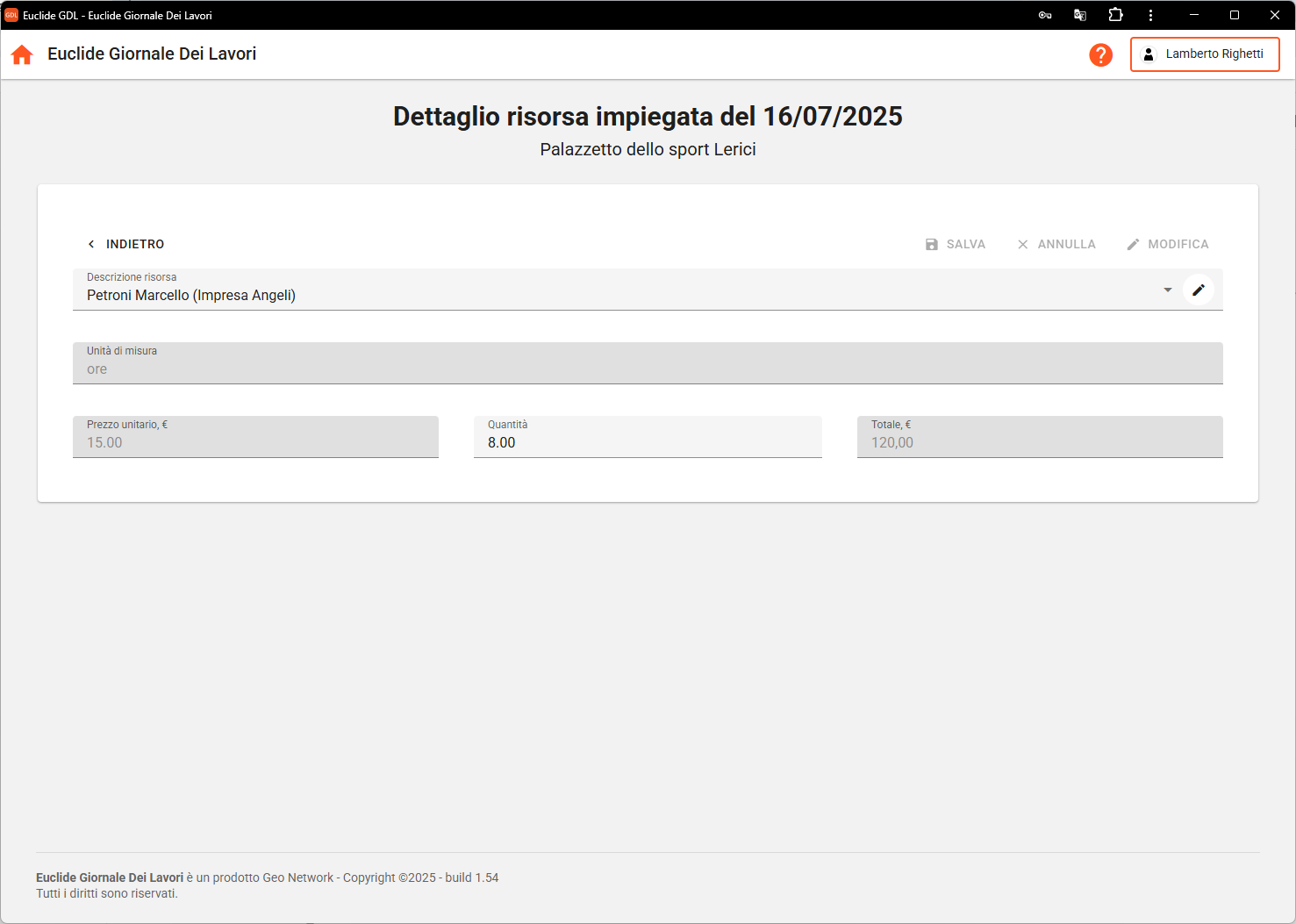Screen dimensions: 1296x924
Task: Click the Totale field
Action: pyautogui.click(x=1040, y=442)
